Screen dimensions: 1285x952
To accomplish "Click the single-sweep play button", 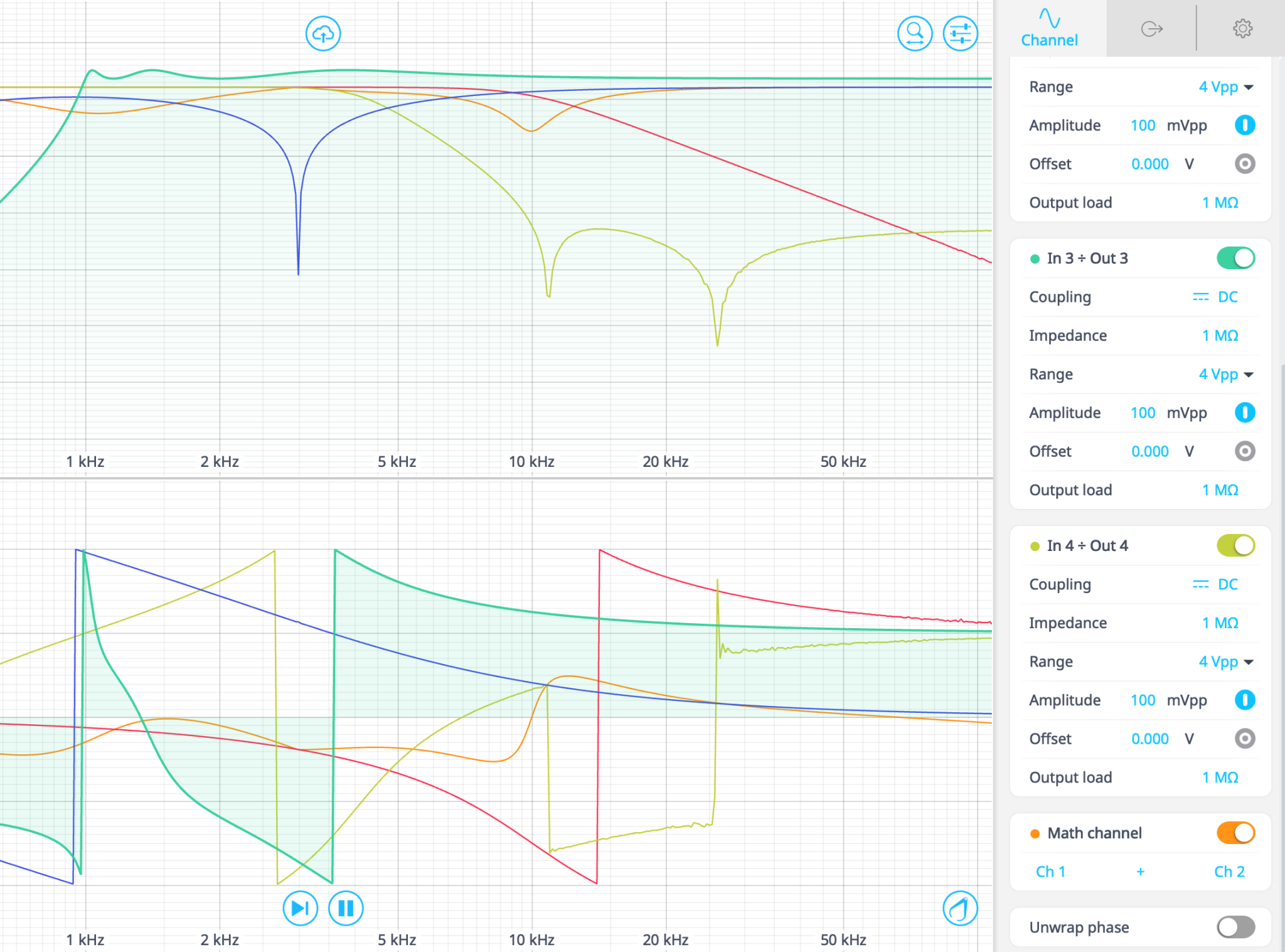I will pyautogui.click(x=300, y=907).
